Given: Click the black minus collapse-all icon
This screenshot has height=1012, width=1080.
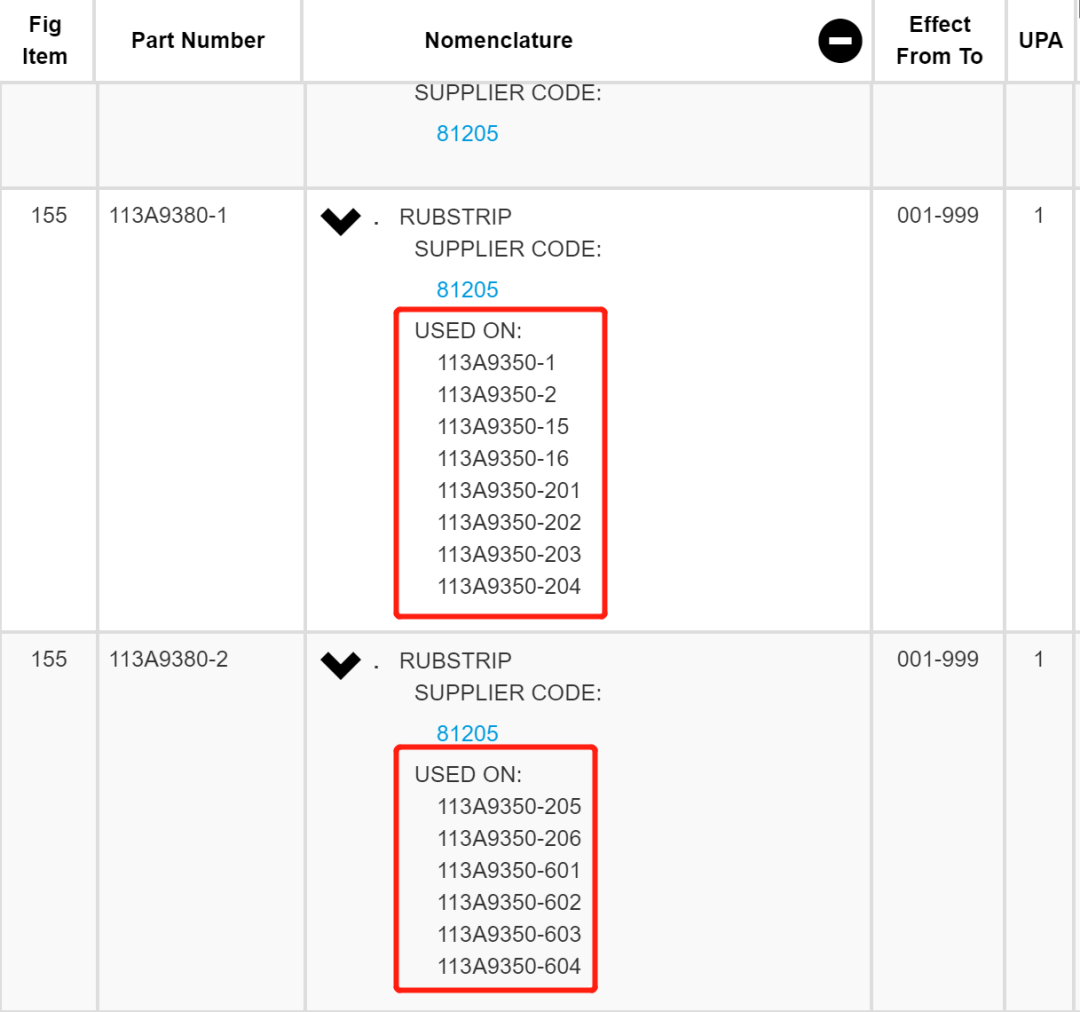Looking at the screenshot, I should [840, 41].
